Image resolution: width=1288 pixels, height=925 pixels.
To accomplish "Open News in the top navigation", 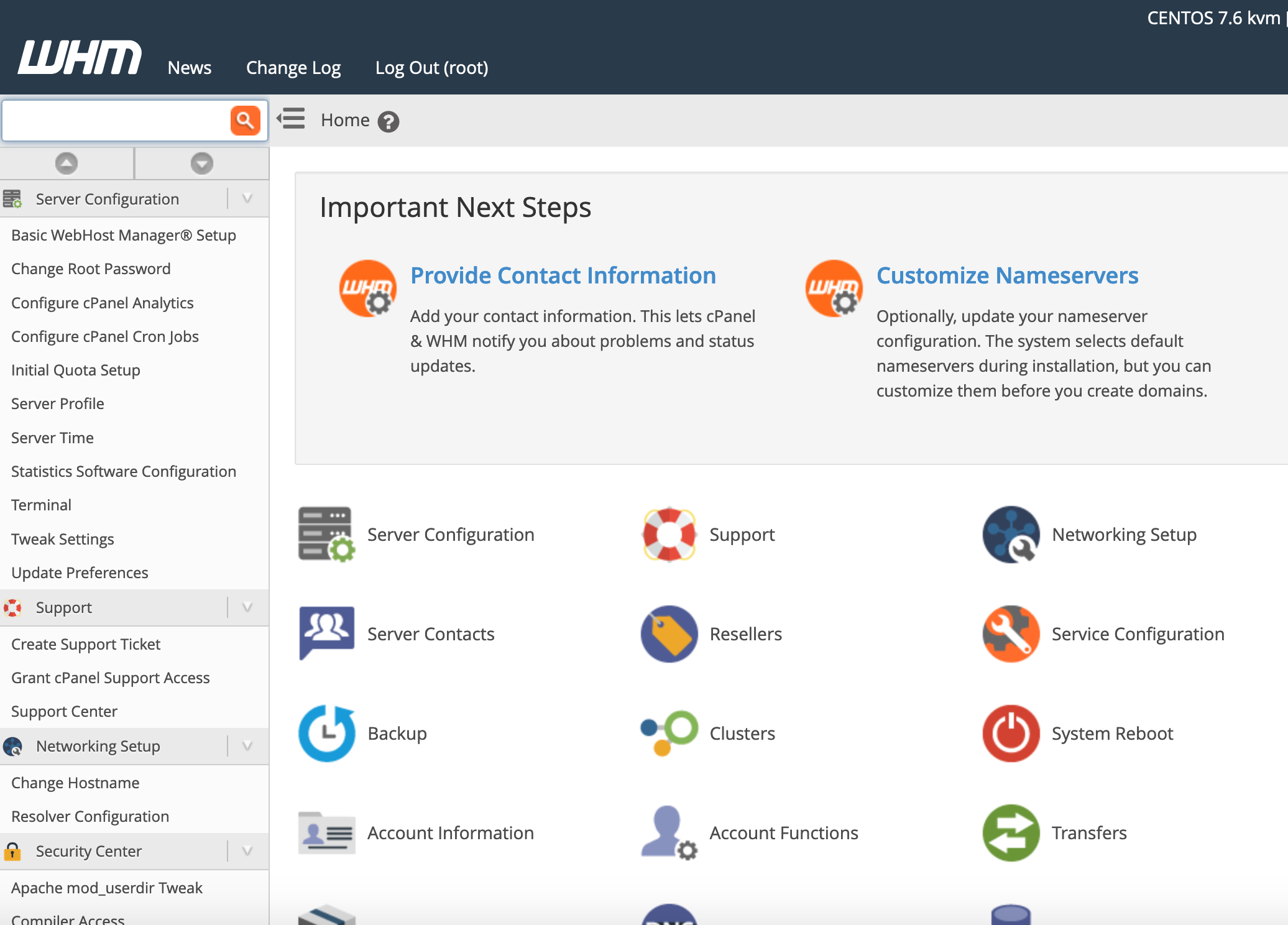I will pos(190,67).
